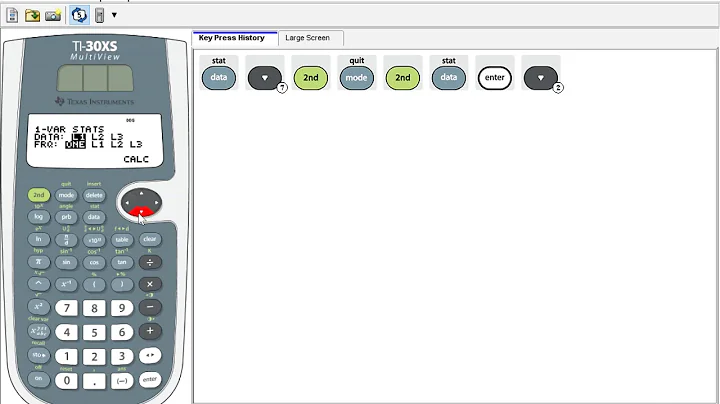Click the decimal point key

click(x=94, y=381)
